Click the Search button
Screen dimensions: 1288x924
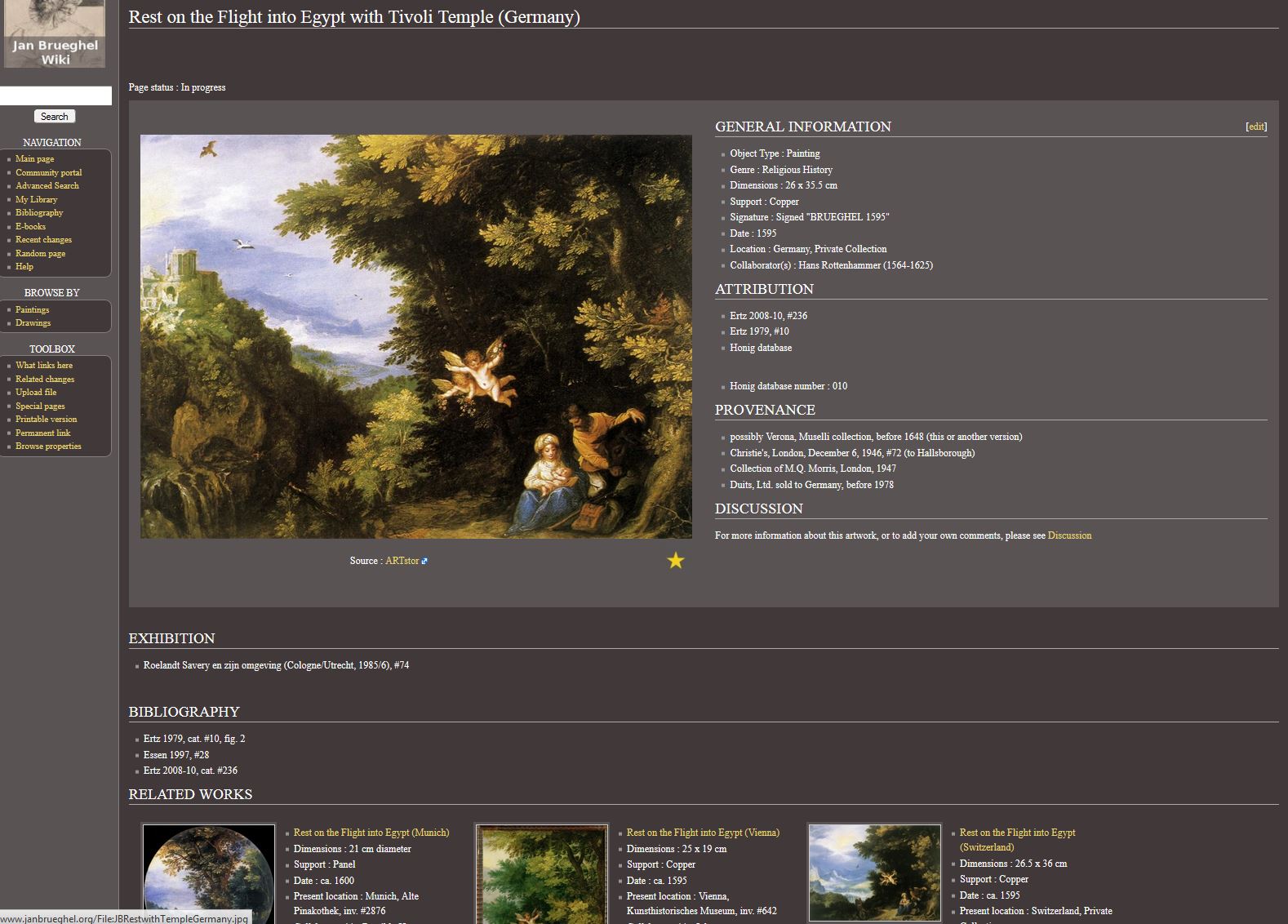click(55, 117)
